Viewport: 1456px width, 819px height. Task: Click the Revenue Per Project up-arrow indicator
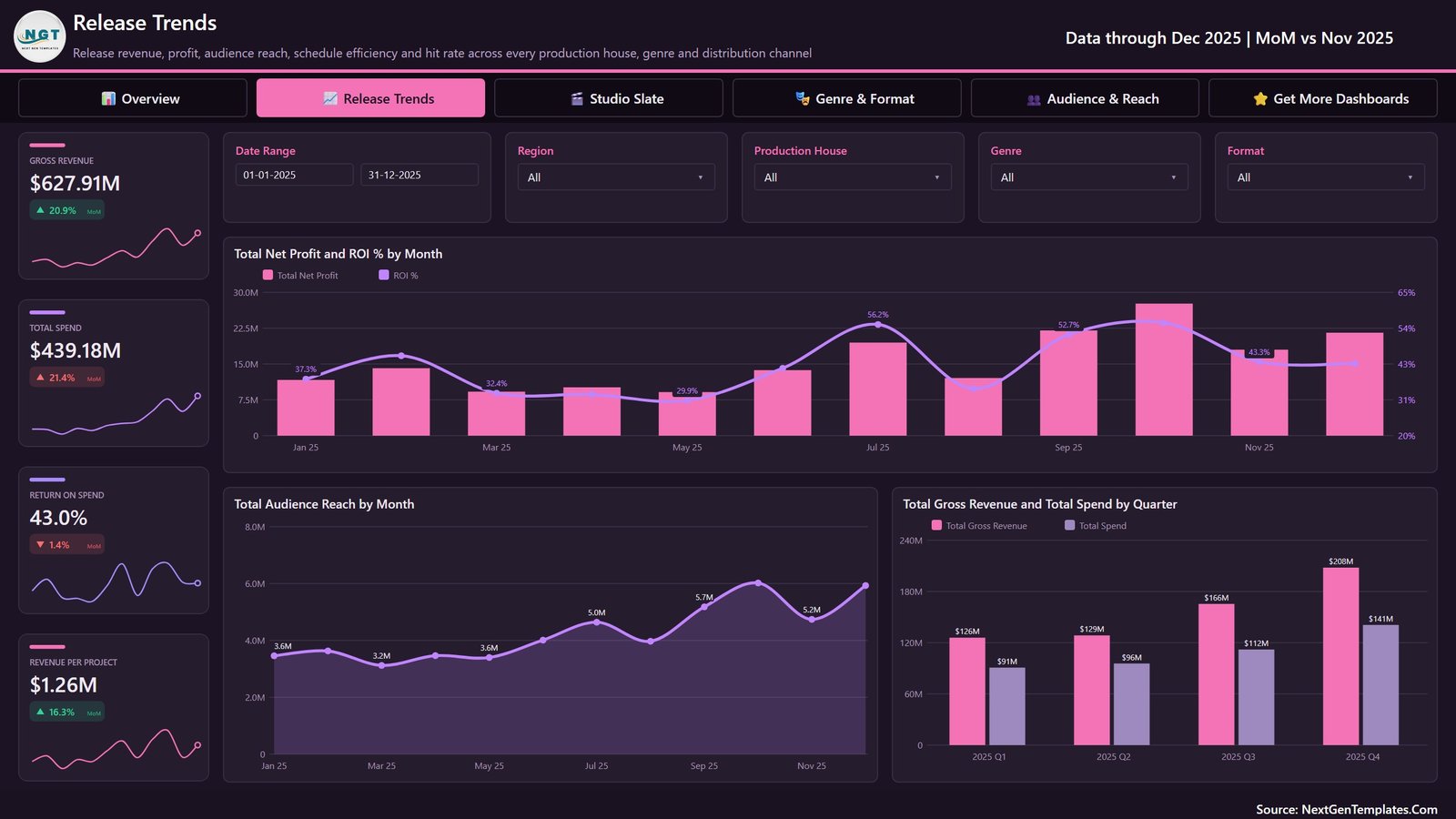pyautogui.click(x=40, y=712)
